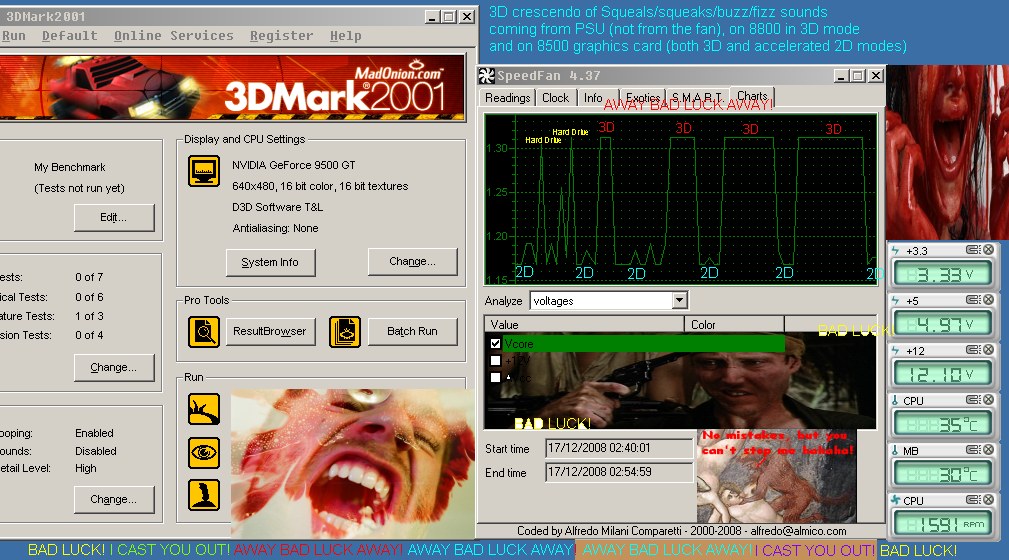Close the +5 voltage gadget
1009x560 pixels.
coord(988,300)
